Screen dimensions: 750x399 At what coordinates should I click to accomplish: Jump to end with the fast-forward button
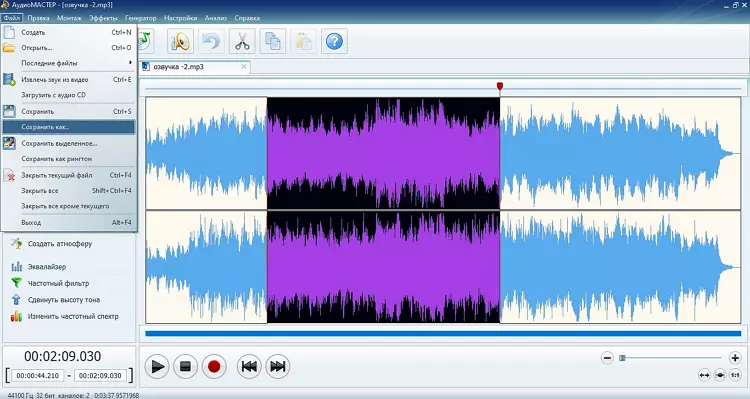[277, 366]
